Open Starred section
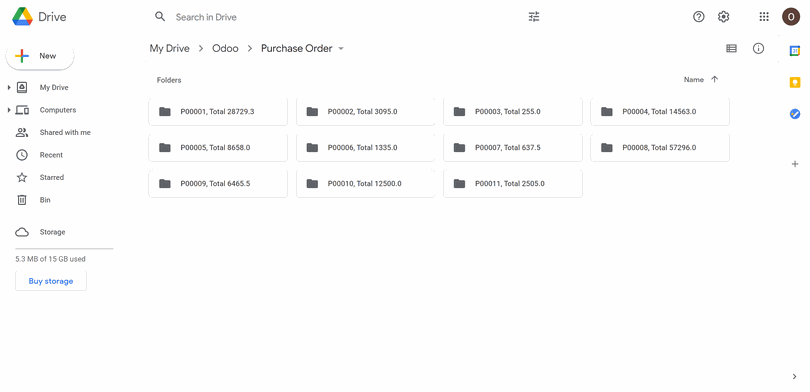Screen dimensions: 810x392 [52, 177]
